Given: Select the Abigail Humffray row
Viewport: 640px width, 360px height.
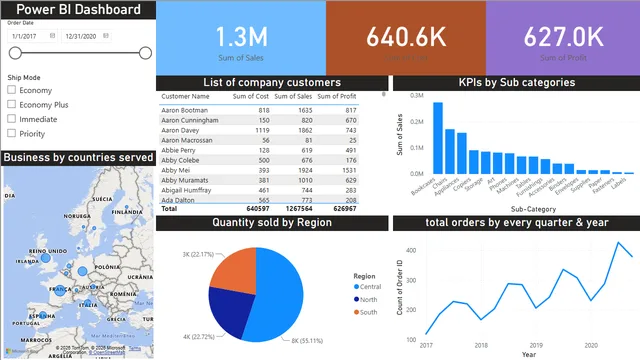Looking at the screenshot, I should click(259, 190).
